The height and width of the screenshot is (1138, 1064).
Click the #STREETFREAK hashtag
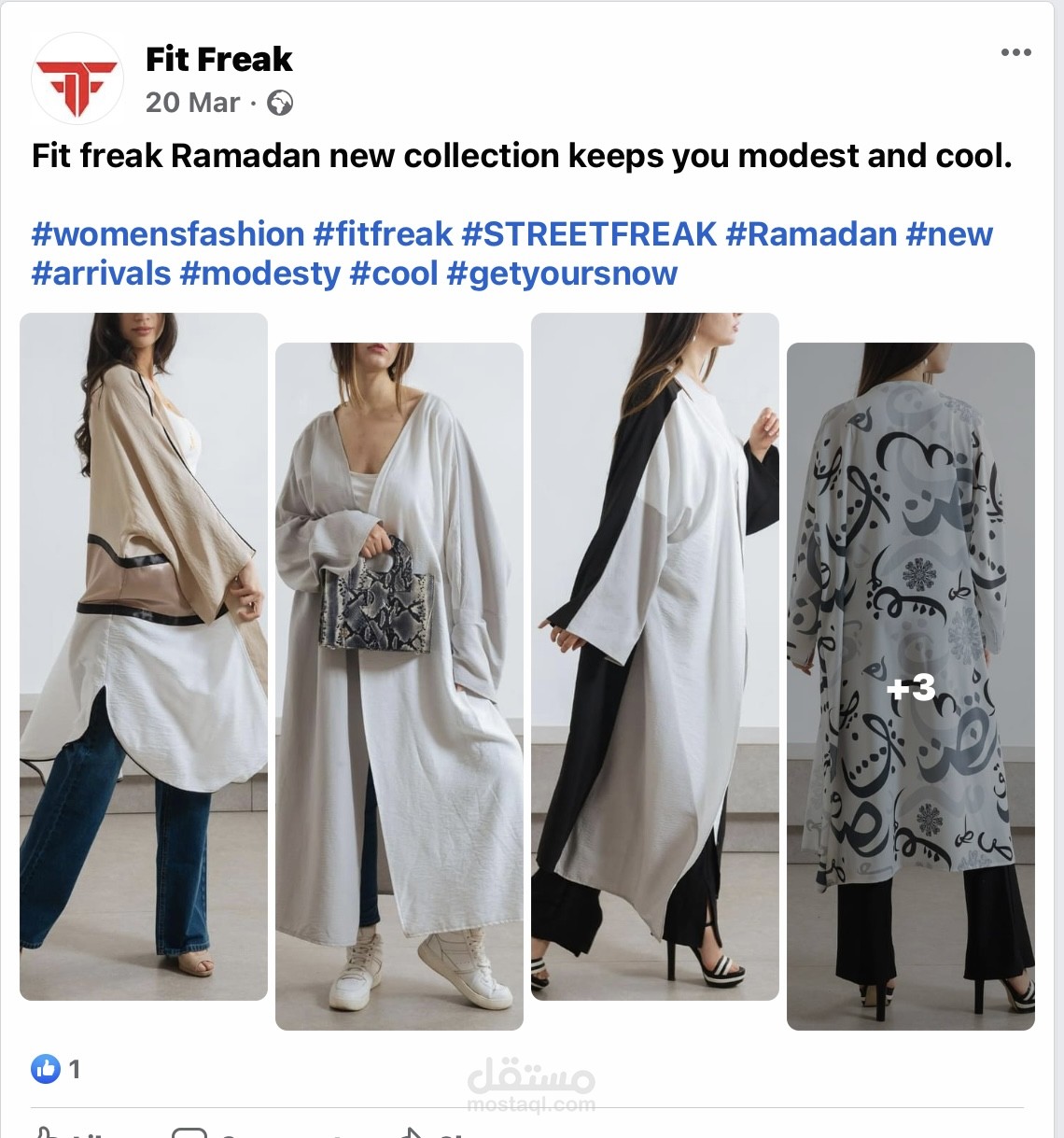tap(590, 234)
